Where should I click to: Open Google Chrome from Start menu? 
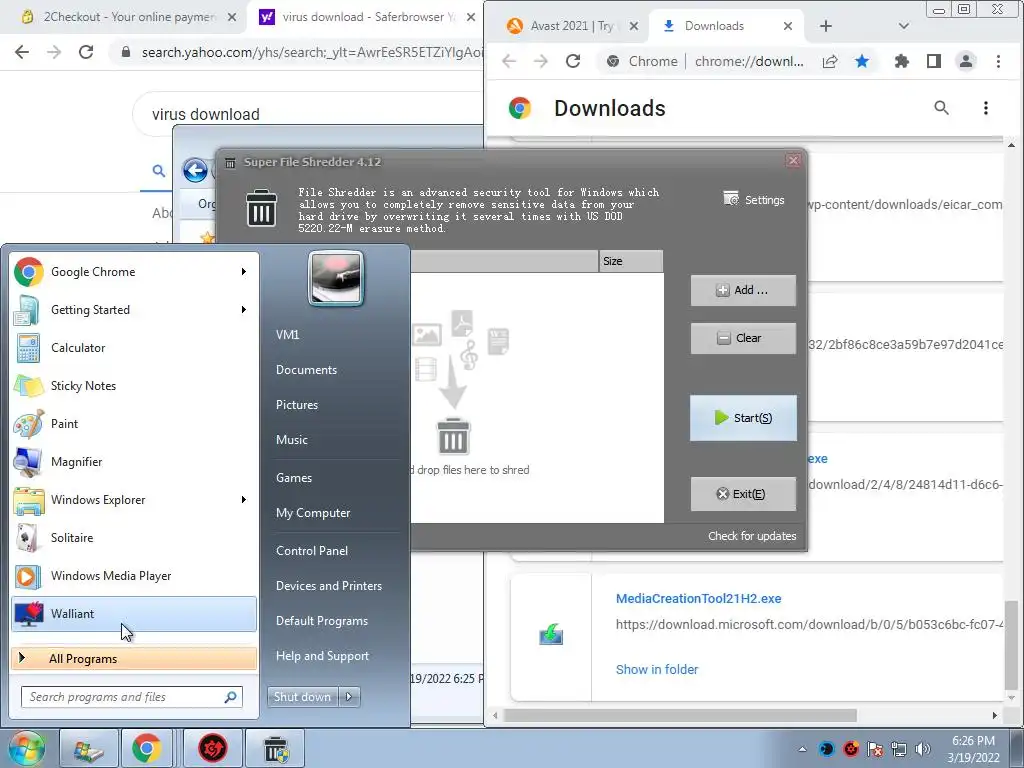coord(134,272)
